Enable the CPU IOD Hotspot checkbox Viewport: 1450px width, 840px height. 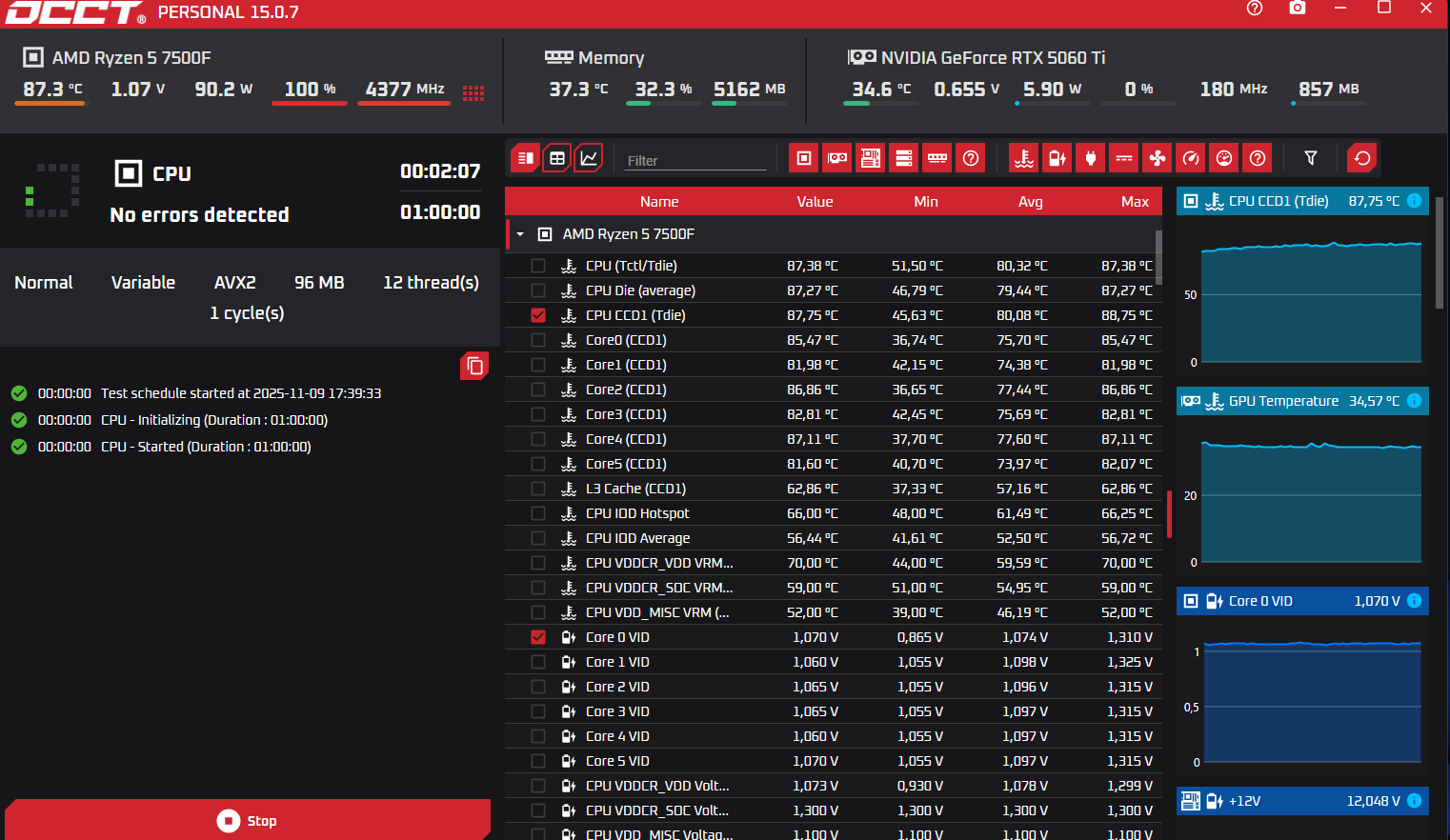tap(538, 513)
